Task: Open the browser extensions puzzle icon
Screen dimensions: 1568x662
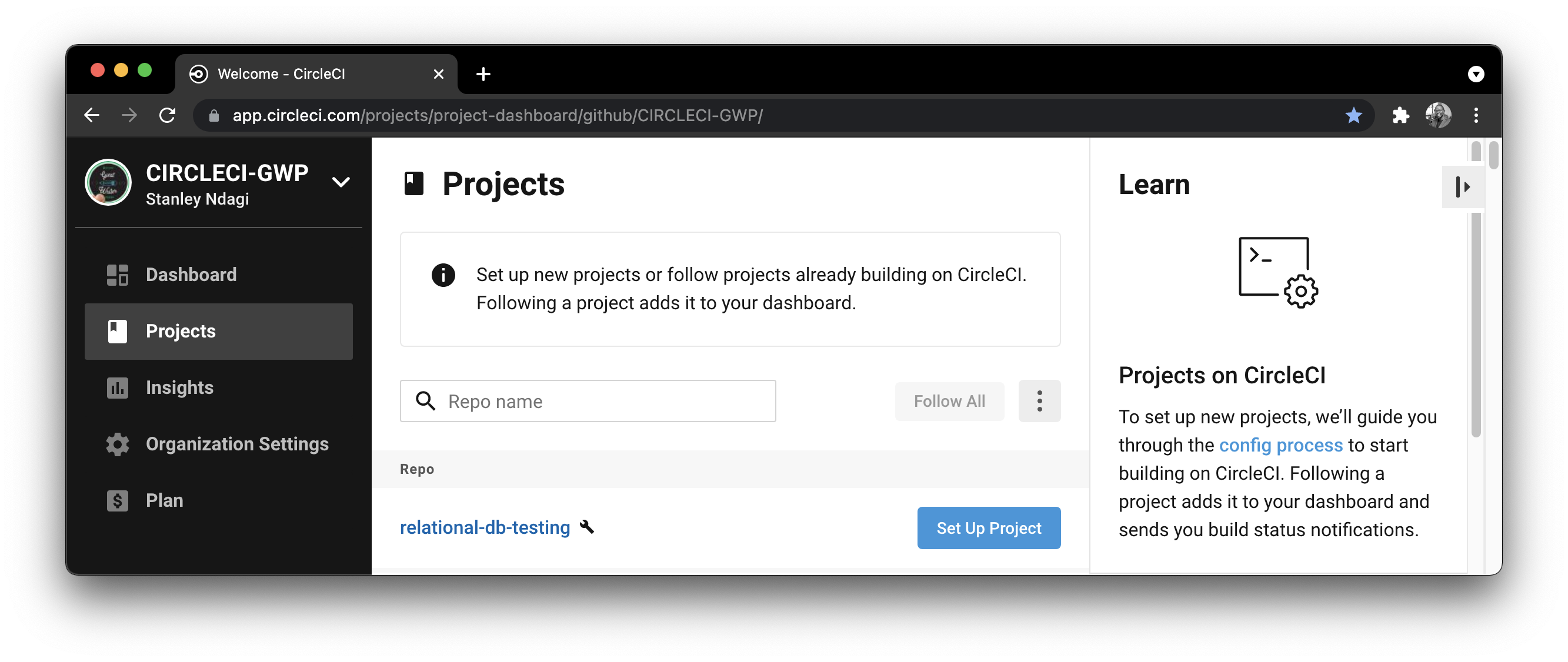Action: pyautogui.click(x=1400, y=116)
